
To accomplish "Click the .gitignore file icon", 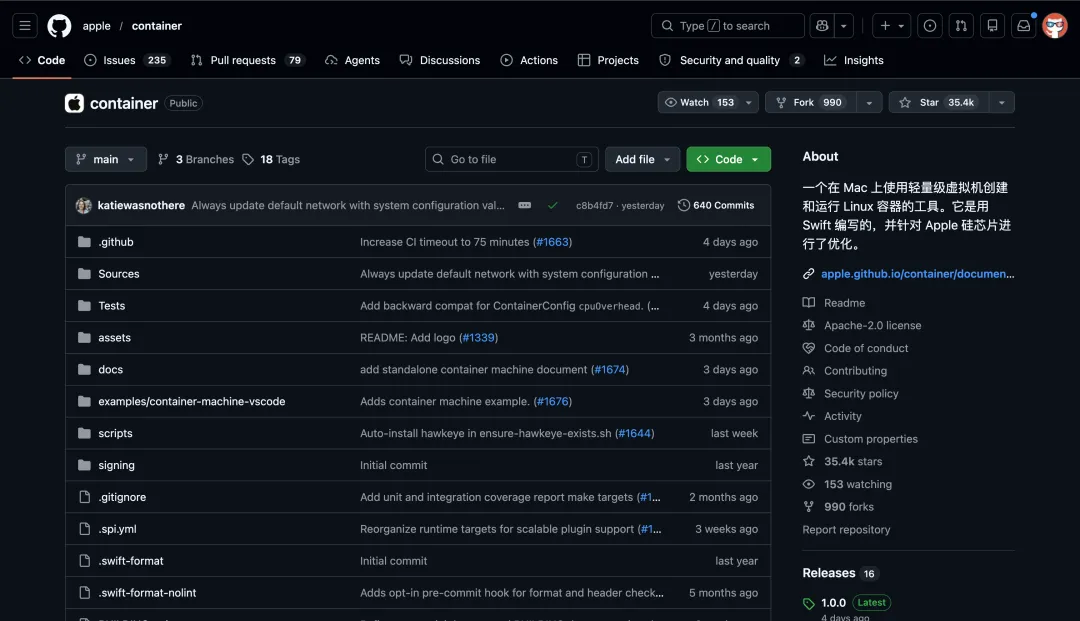I will [84, 497].
